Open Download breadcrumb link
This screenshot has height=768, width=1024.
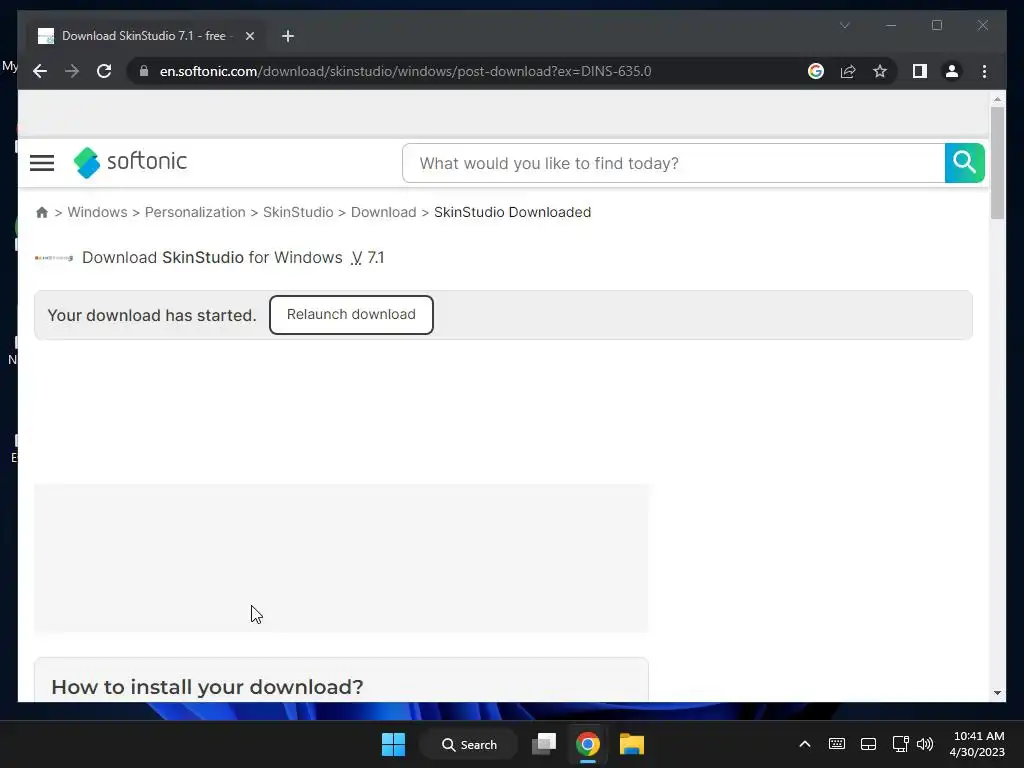383,212
